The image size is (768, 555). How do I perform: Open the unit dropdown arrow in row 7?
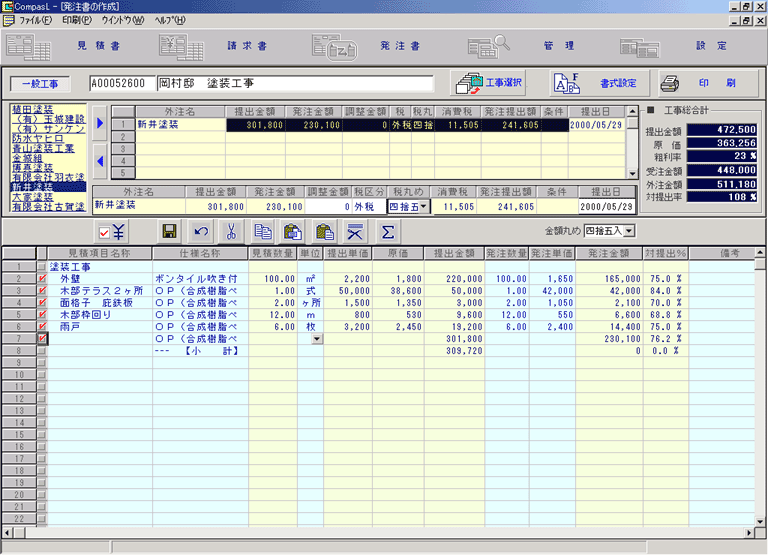[317, 338]
